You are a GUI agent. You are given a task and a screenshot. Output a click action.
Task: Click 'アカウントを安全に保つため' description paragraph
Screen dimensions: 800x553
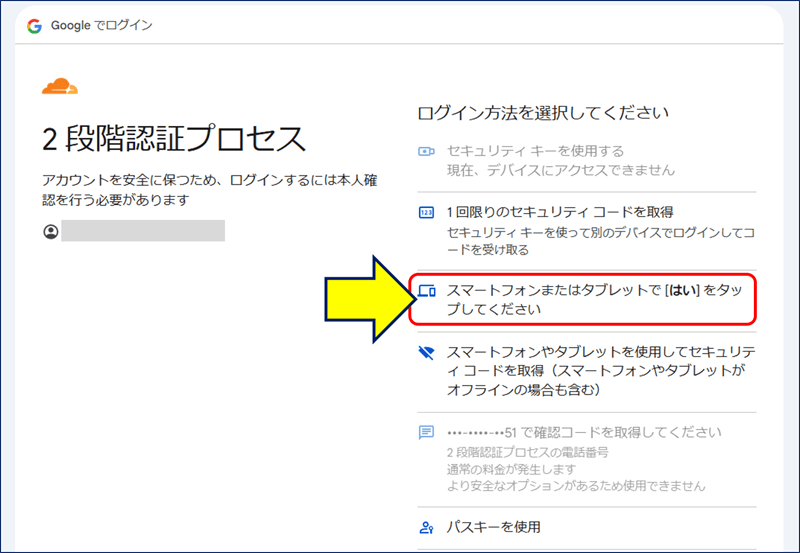pos(210,190)
